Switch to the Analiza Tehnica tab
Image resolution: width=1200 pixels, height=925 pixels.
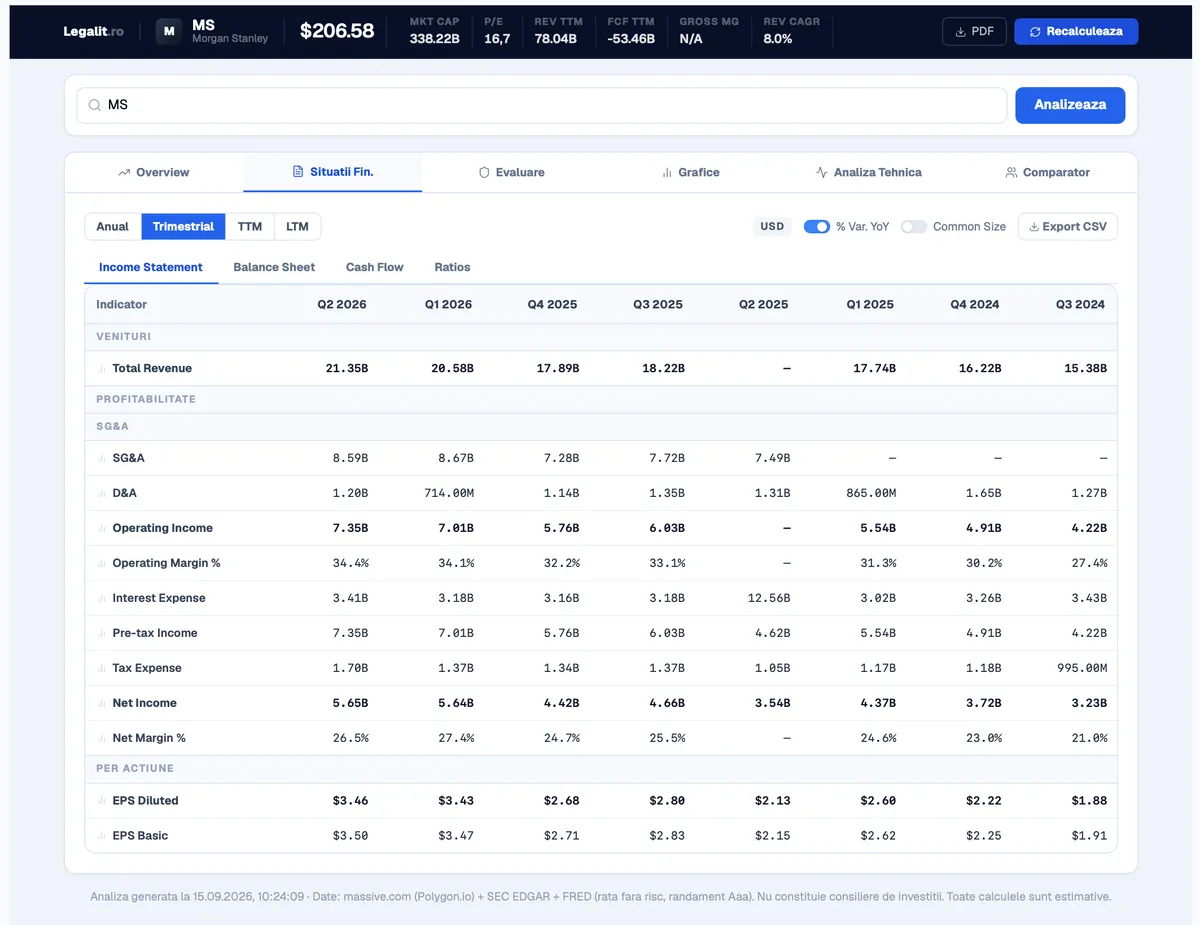pos(869,172)
